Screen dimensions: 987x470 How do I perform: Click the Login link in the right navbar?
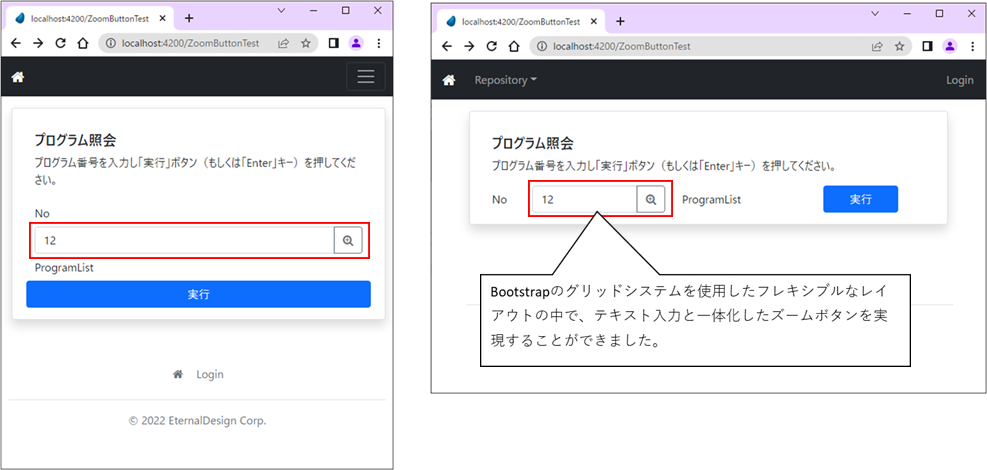coord(959,80)
